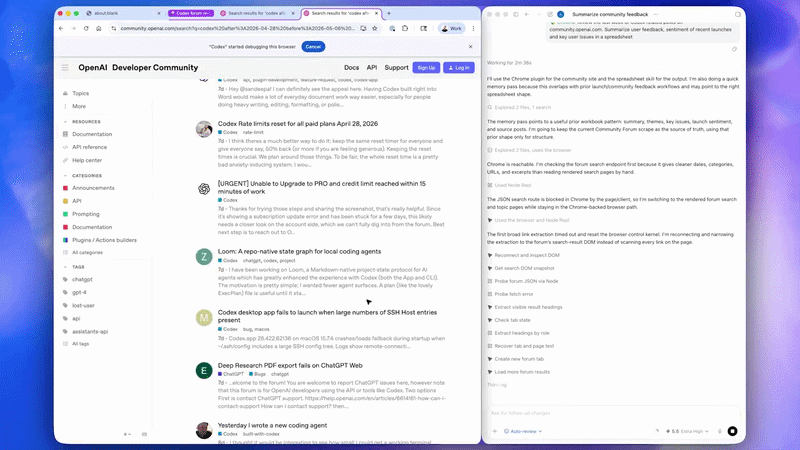This screenshot has width=800, height=450.
Task: Go to the browser home page icon
Action: [98, 29]
